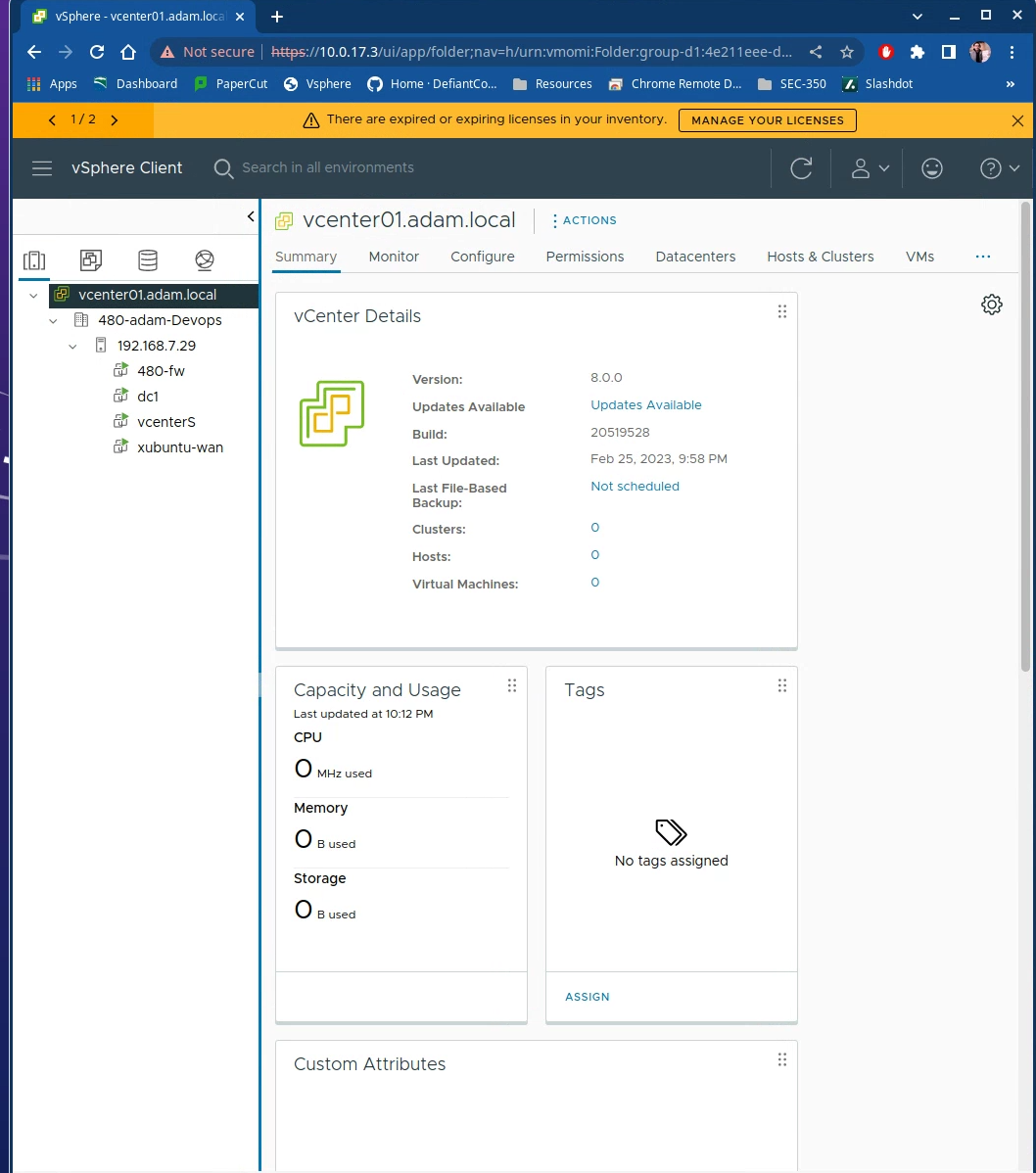This screenshot has width=1036, height=1173.
Task: Collapse the vcenter01.adam.local tree node
Action: [33, 296]
